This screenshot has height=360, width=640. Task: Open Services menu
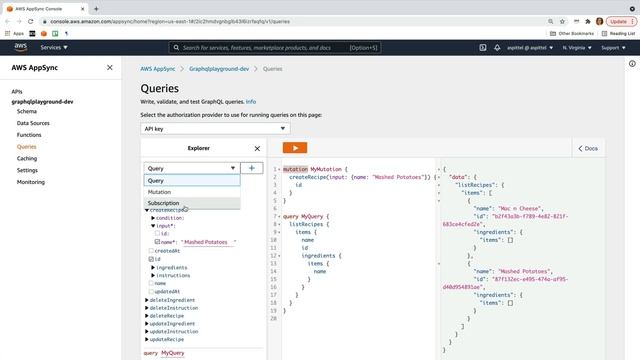click(x=54, y=47)
